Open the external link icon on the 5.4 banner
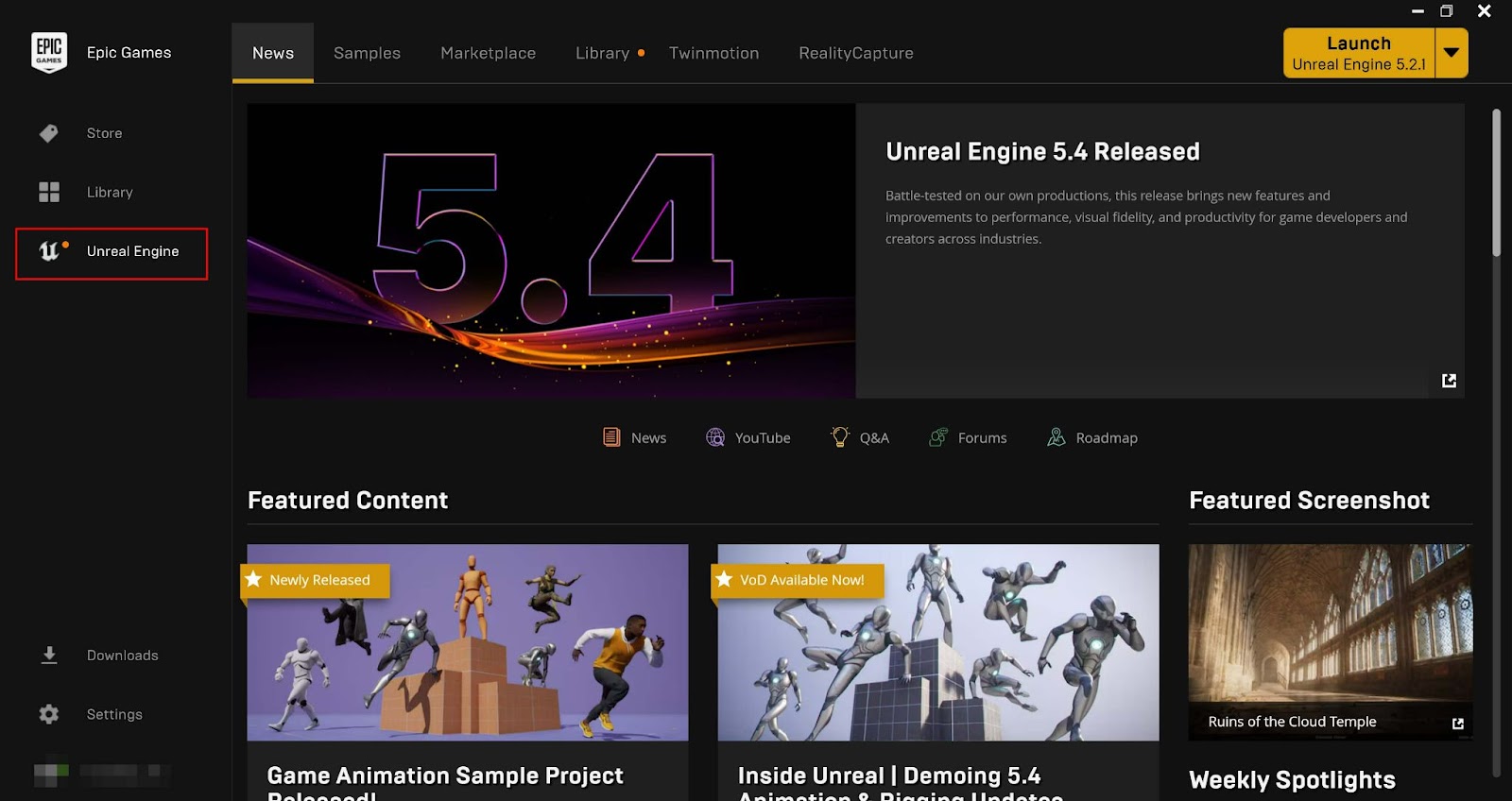1512x801 pixels. (x=1449, y=381)
